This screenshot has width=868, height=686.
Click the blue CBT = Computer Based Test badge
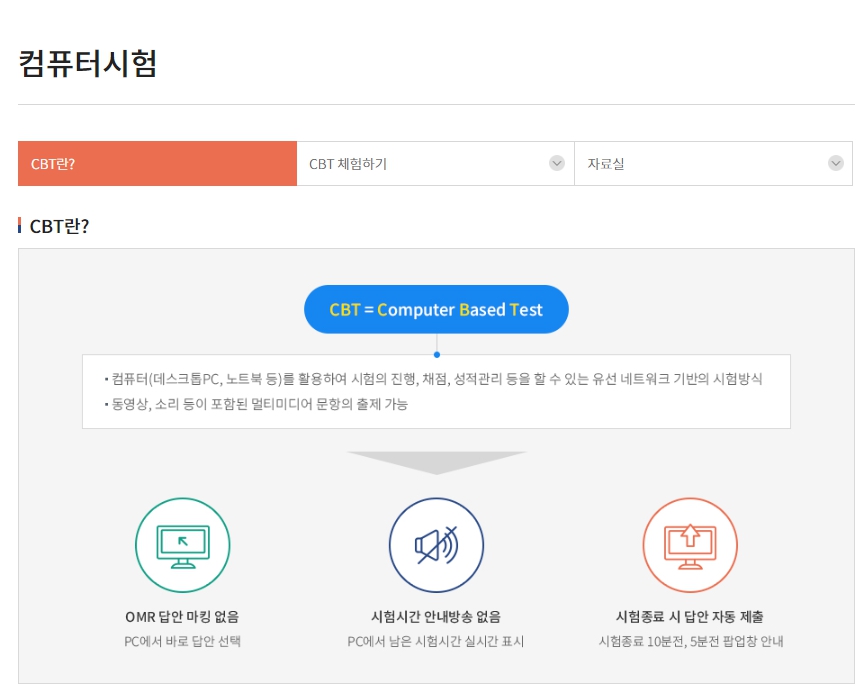coord(436,310)
